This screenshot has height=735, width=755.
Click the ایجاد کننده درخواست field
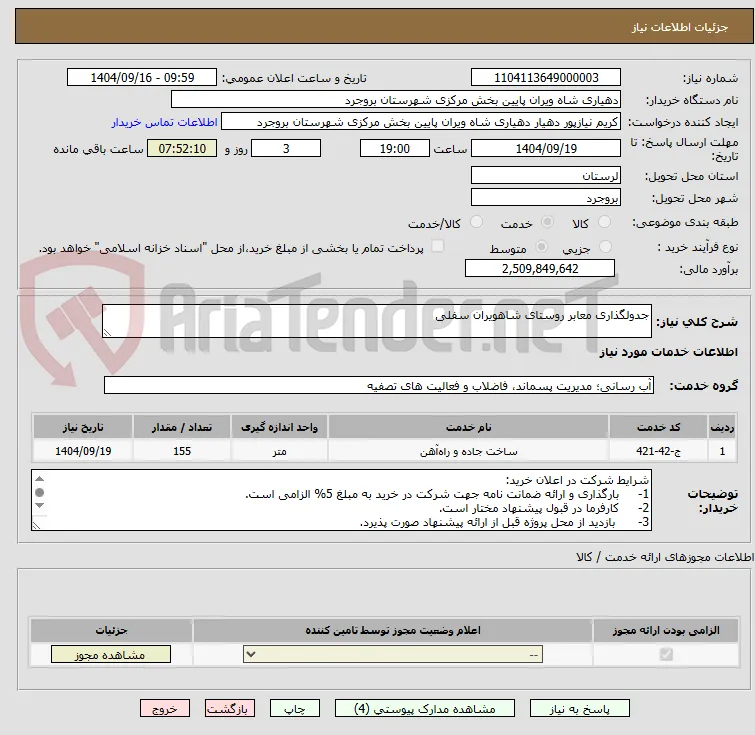click(421, 122)
